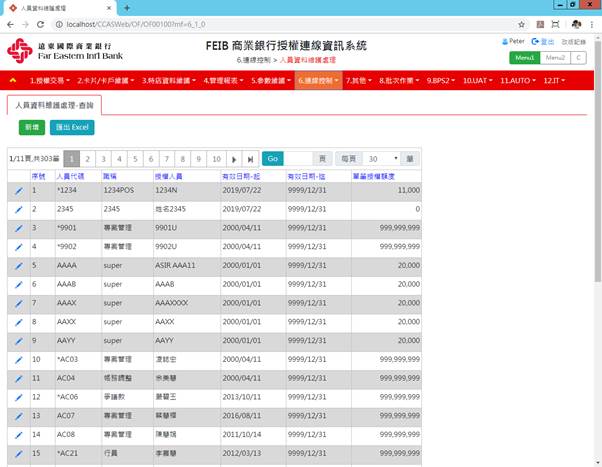Click the page vertical scrollbar
The image size is (602, 467).
[x=598, y=161]
